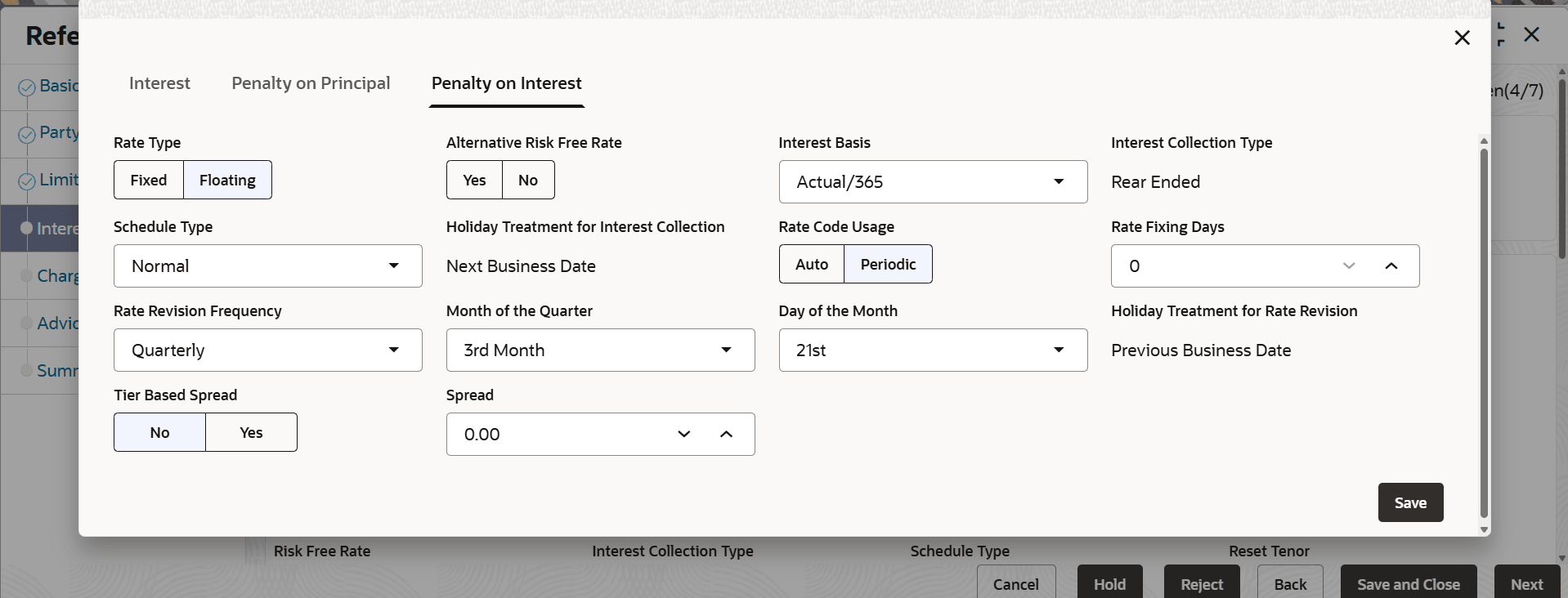Image resolution: width=1568 pixels, height=598 pixels.
Task: Open the Day of the Month dropdown
Action: click(932, 350)
